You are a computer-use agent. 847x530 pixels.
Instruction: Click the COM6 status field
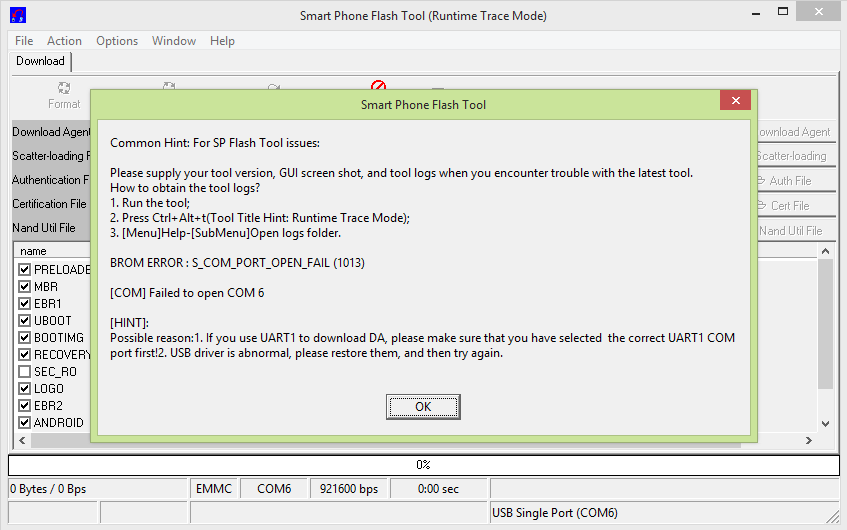click(274, 489)
